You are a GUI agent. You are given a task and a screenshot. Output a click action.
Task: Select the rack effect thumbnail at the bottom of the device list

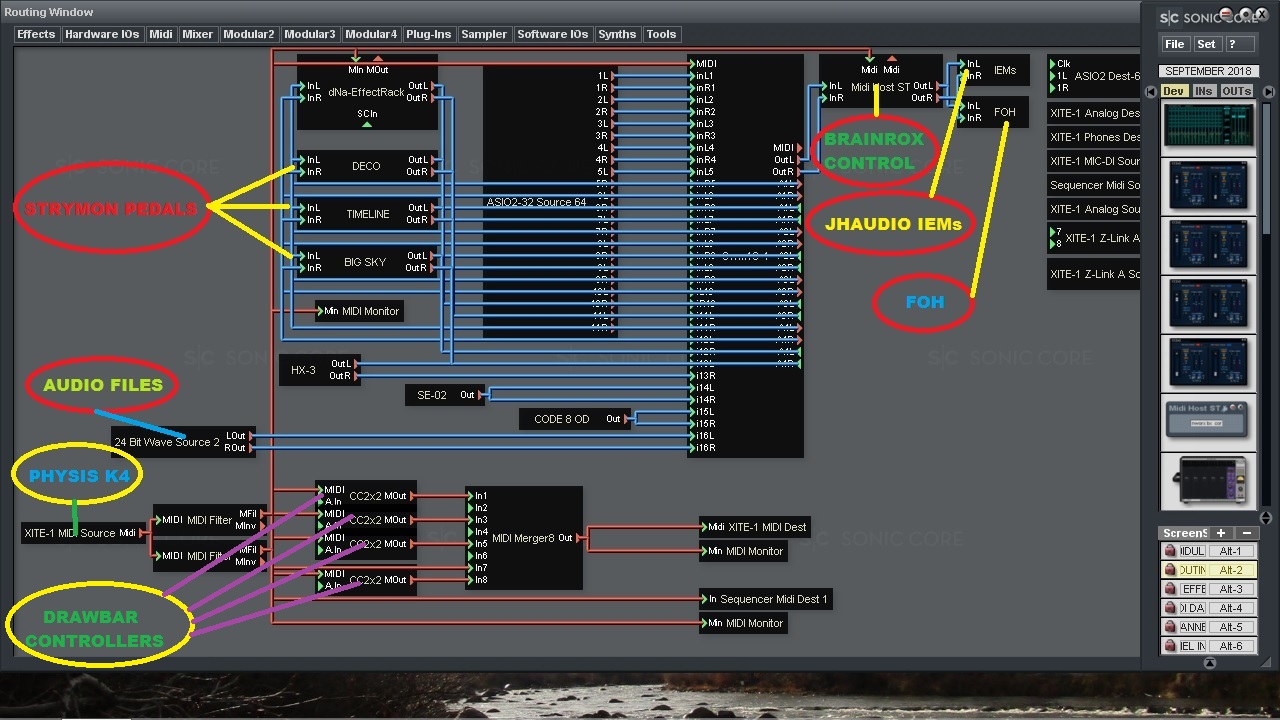pyautogui.click(x=1209, y=479)
